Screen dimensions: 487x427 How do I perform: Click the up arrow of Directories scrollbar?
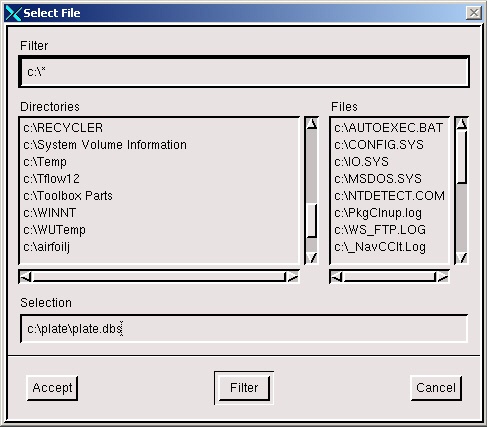[x=312, y=124]
